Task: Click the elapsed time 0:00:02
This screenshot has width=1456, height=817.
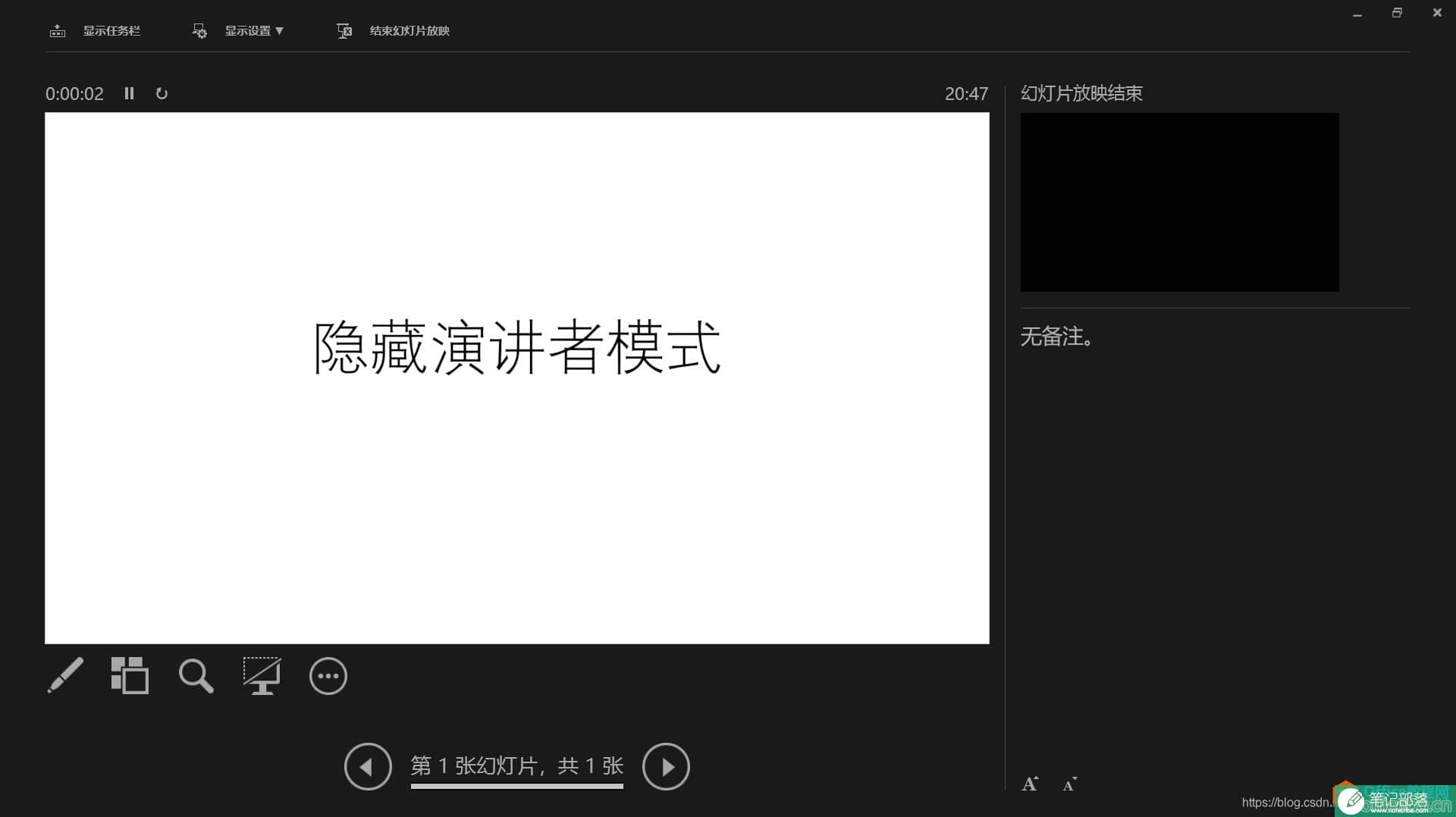Action: point(74,94)
